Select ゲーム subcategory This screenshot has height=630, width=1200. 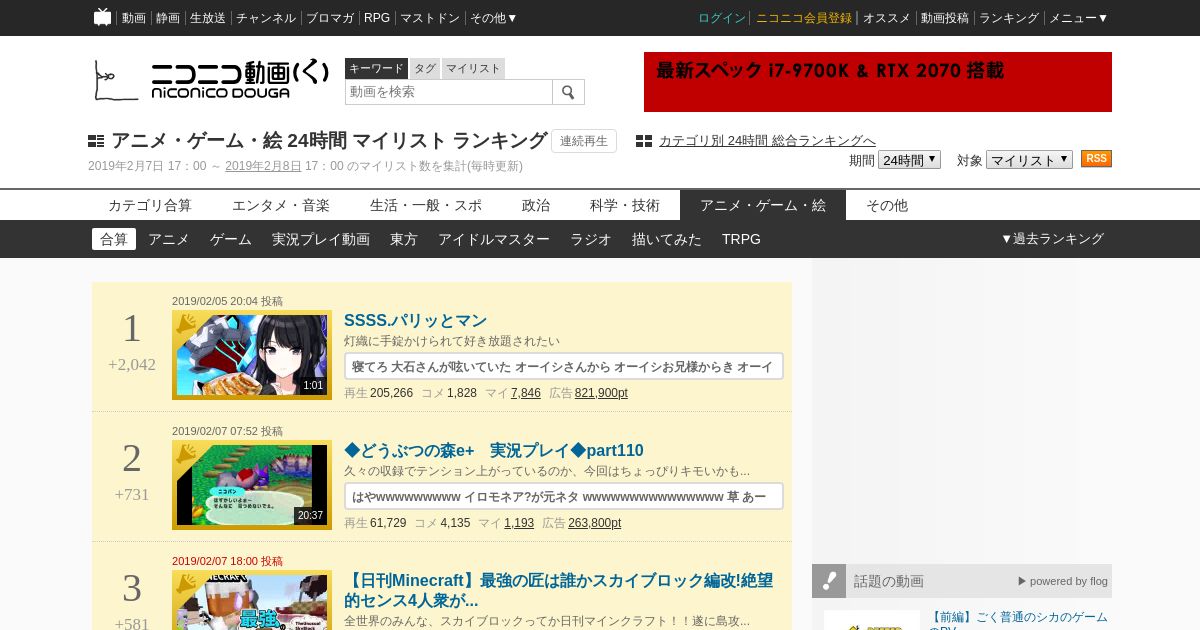[231, 239]
